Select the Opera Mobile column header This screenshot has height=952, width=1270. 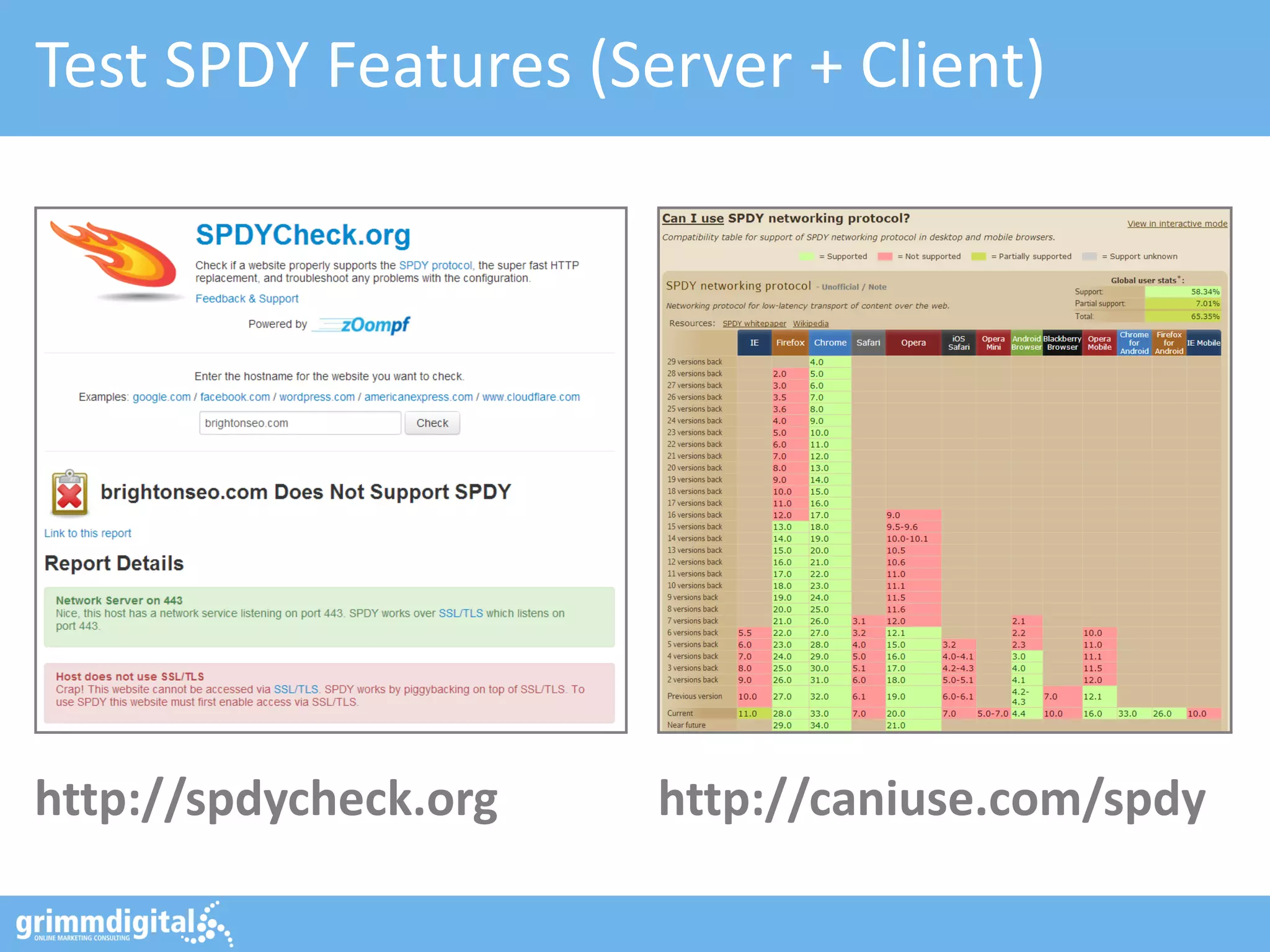1099,343
